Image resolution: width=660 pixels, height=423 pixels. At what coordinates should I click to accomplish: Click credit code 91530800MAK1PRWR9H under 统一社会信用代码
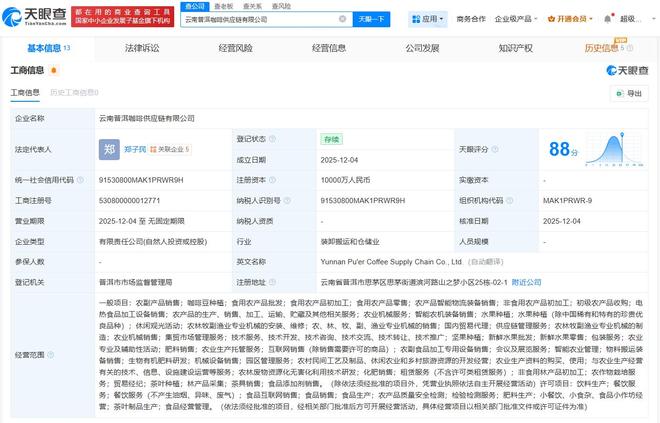pyautogui.click(x=141, y=180)
